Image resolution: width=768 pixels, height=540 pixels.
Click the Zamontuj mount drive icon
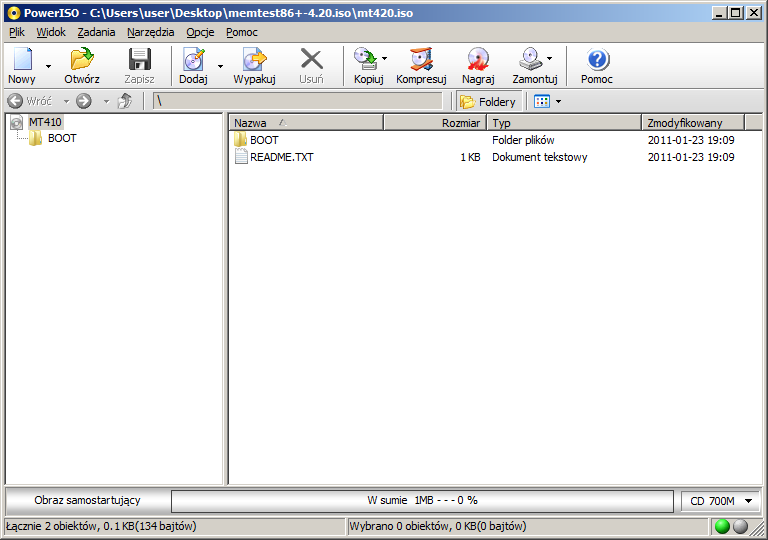click(531, 59)
